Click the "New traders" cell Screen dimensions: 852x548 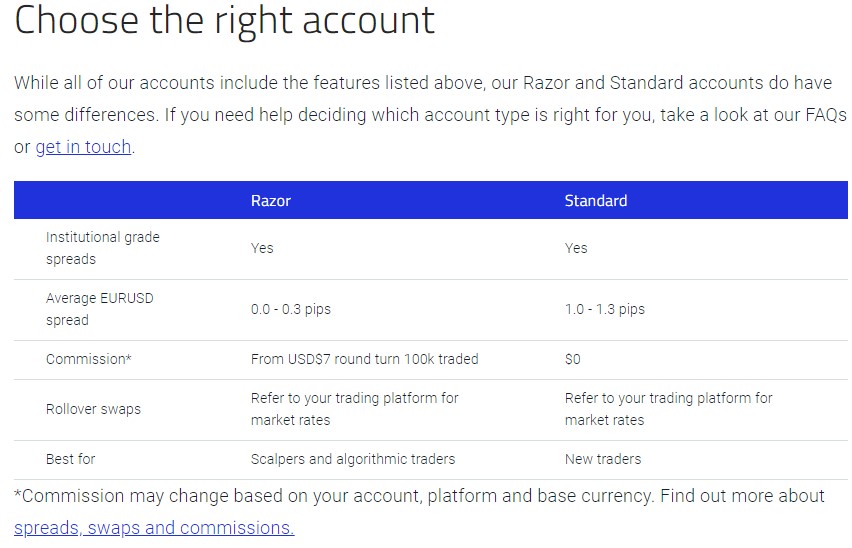point(602,459)
